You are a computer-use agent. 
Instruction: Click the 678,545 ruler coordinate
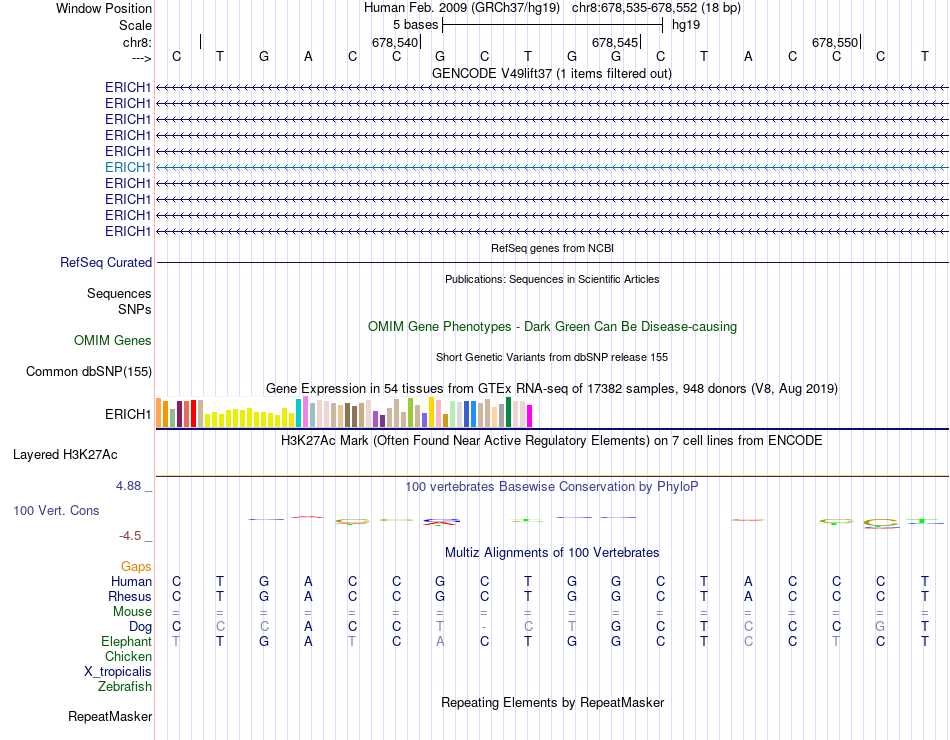614,42
